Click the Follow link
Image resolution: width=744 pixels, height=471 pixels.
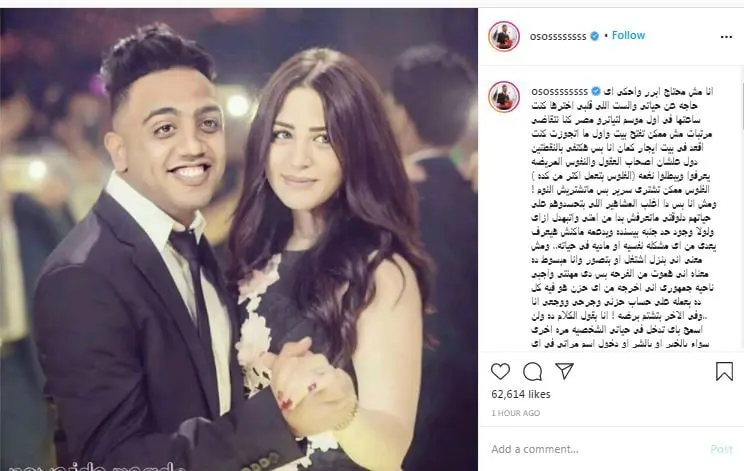[628, 35]
